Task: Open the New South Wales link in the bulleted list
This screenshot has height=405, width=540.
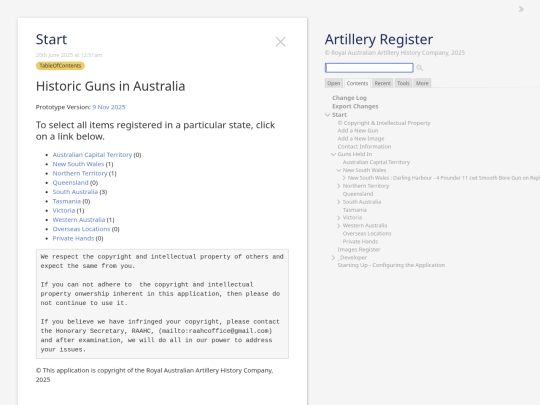Action: click(x=78, y=164)
